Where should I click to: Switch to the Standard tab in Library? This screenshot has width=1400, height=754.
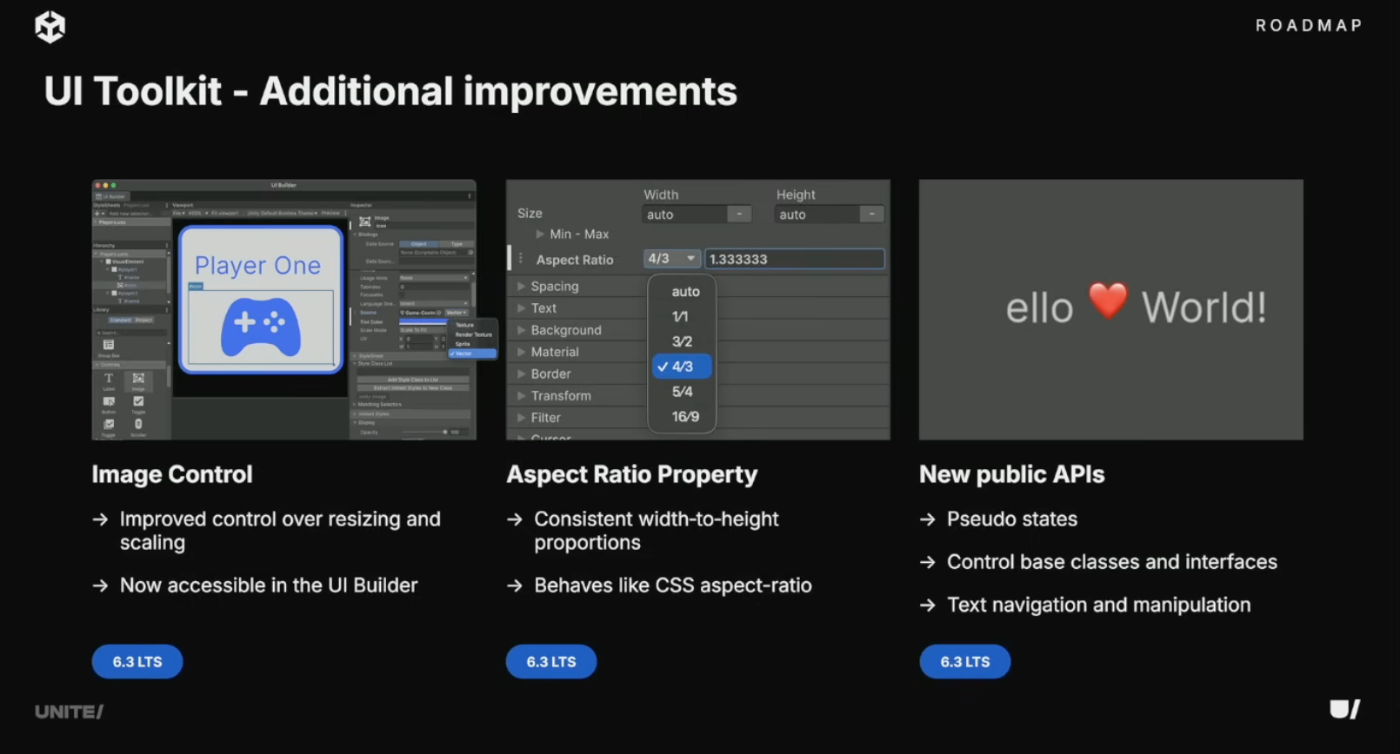coord(120,320)
